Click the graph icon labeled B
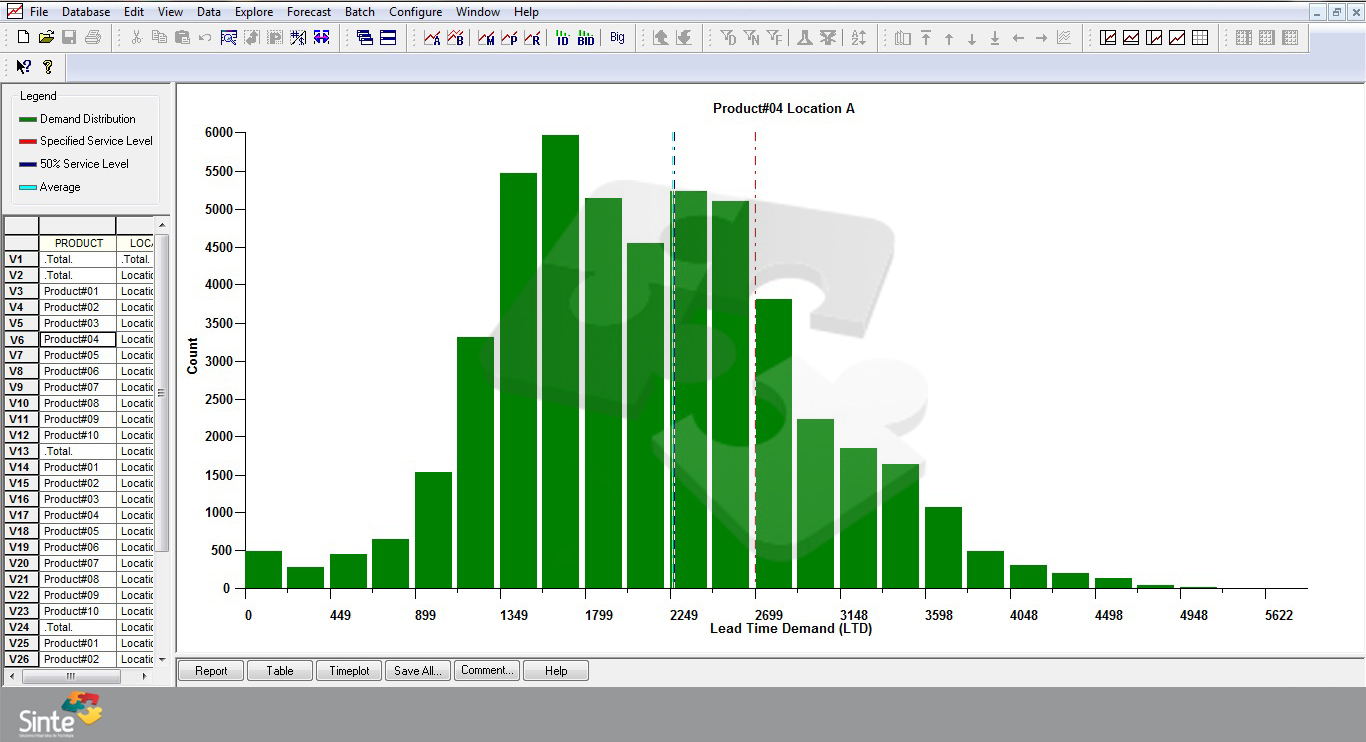Image resolution: width=1366 pixels, height=742 pixels. (x=455, y=38)
